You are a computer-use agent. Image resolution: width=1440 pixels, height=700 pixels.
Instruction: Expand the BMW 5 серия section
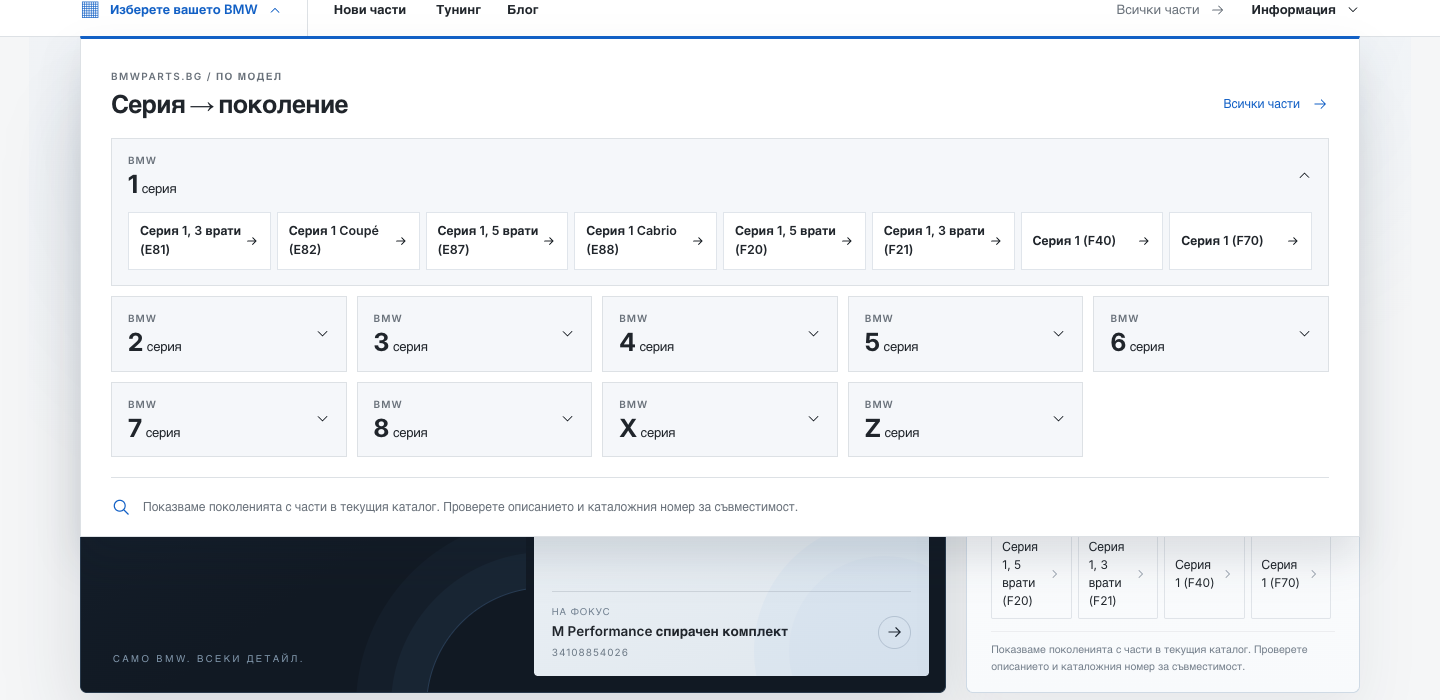pyautogui.click(x=965, y=334)
